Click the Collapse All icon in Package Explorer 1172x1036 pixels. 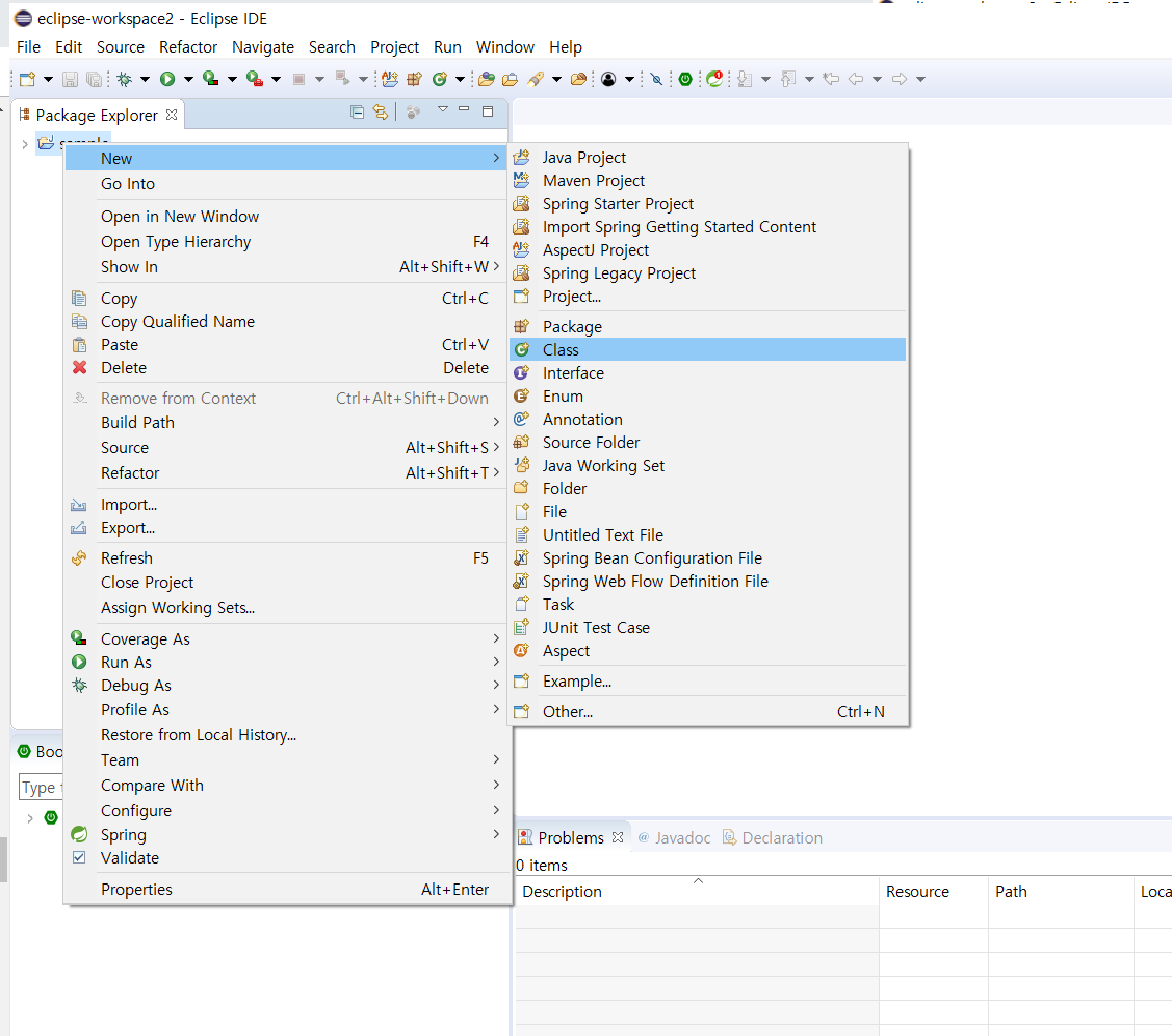point(357,112)
